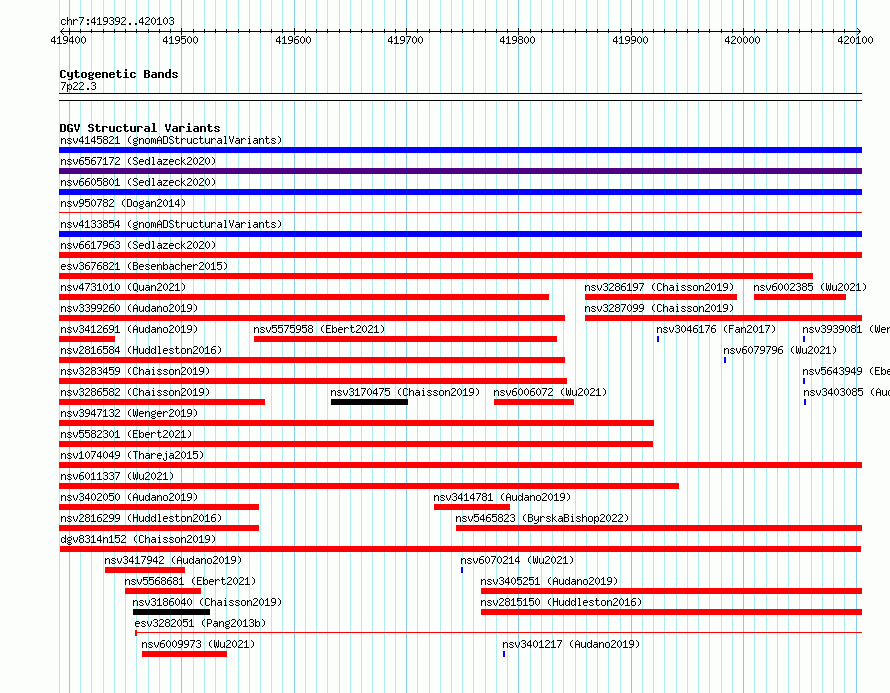
Task: Select the black nsv3170475 variant bar
Action: pos(370,402)
